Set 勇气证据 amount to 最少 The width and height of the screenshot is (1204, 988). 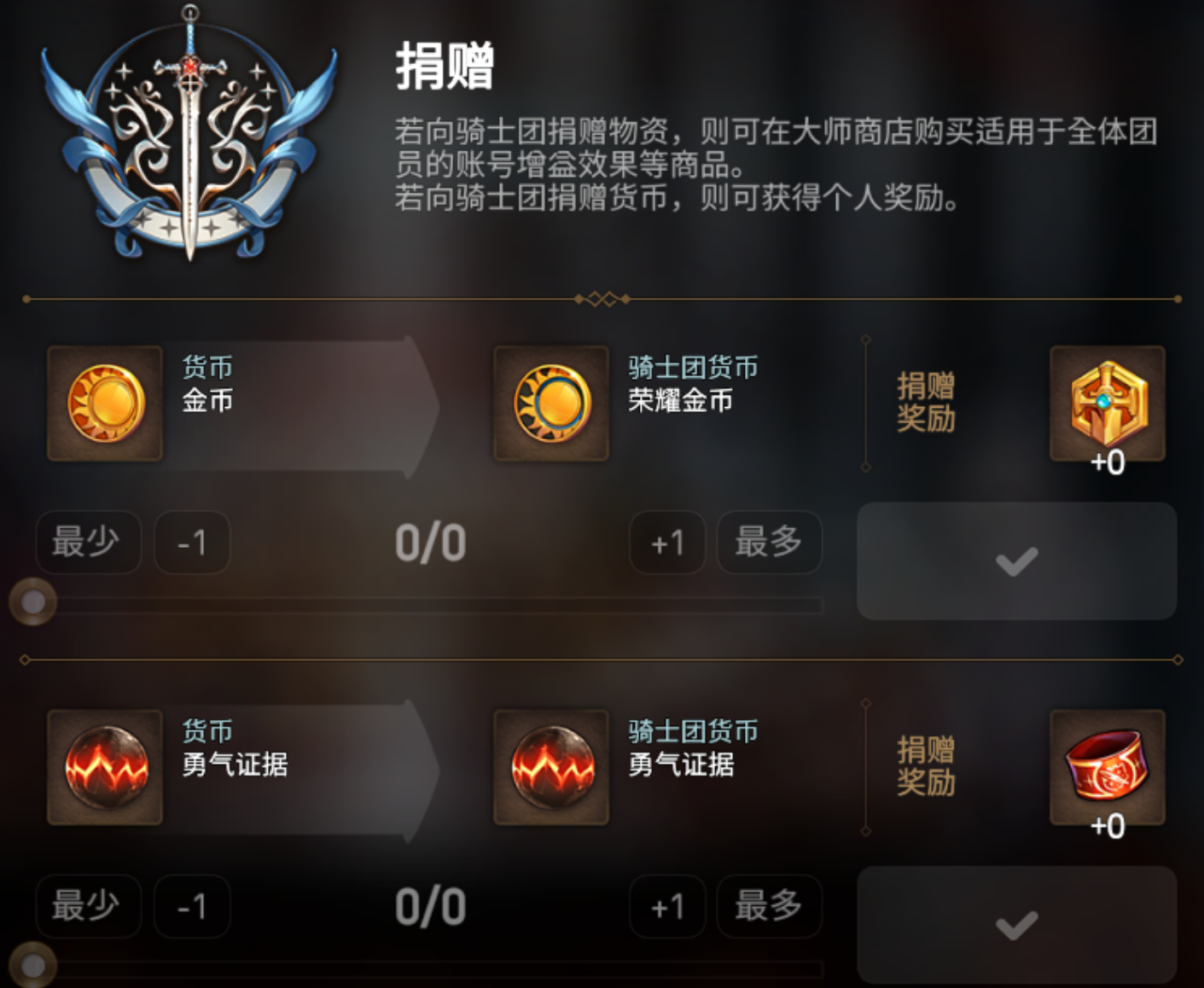point(88,906)
